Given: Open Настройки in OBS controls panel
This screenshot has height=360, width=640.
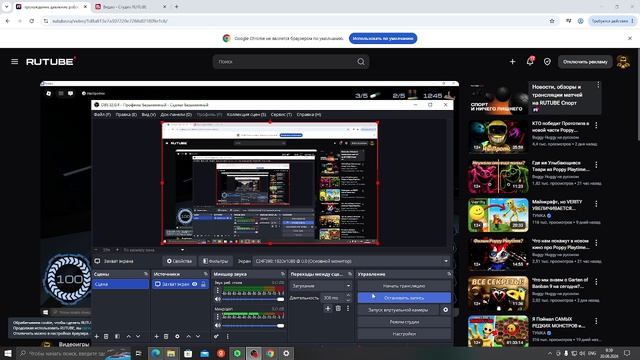Looking at the screenshot, I should [404, 334].
